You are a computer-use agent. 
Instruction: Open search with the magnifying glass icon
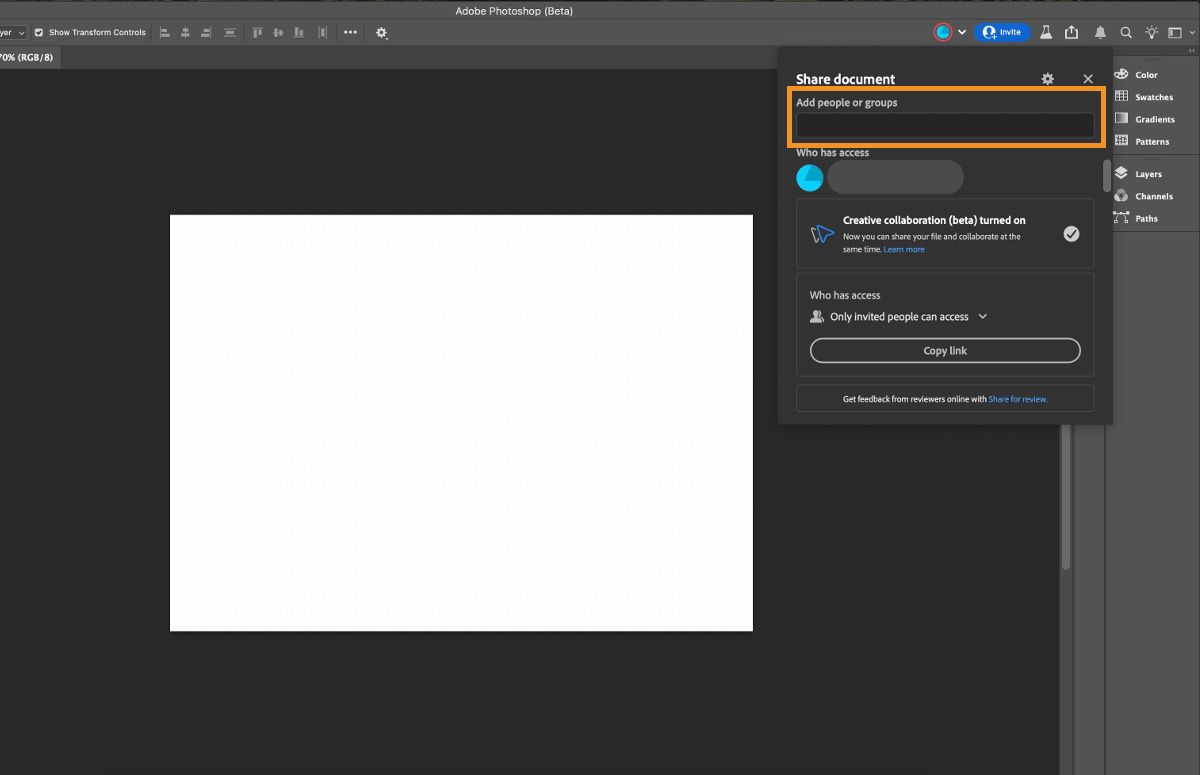1125,32
